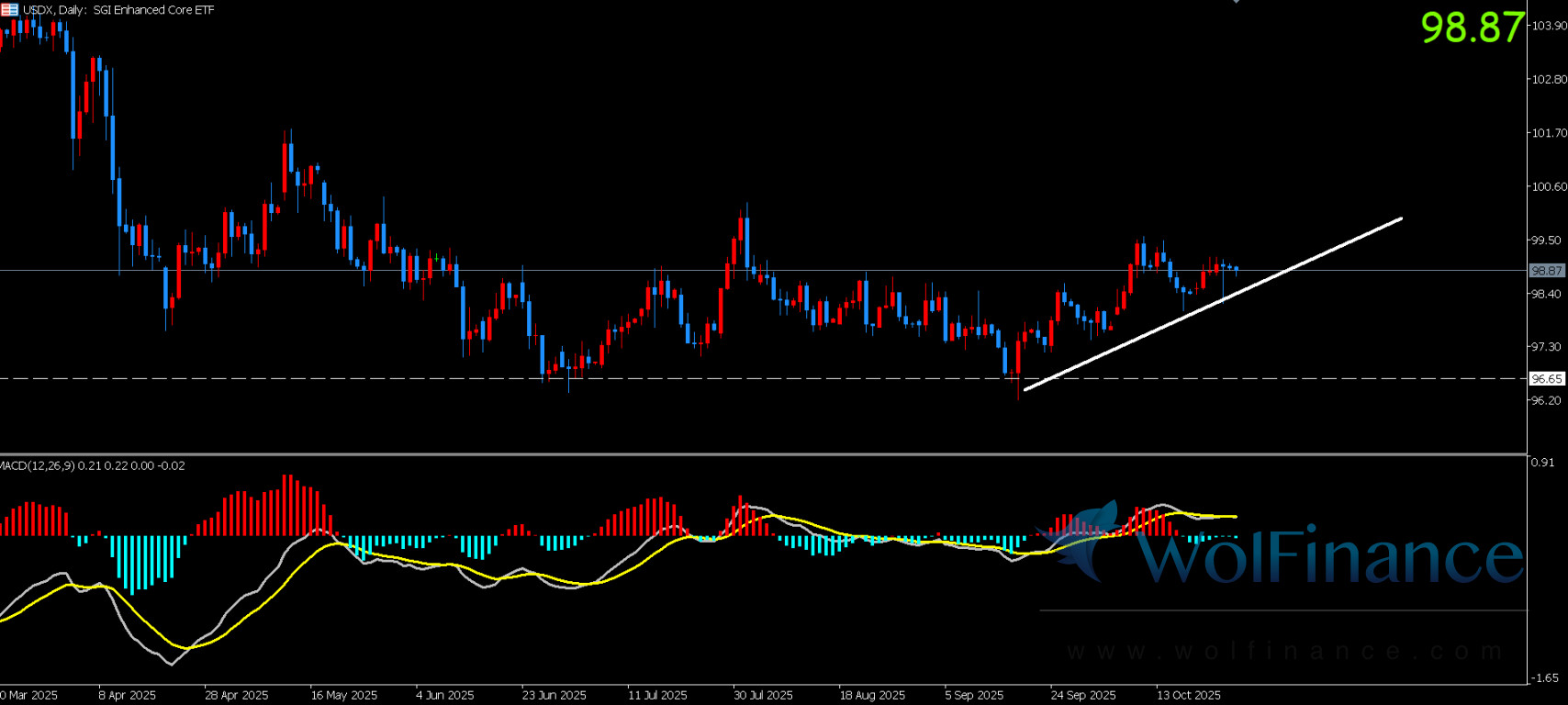Click the 103.90 price scale label
The height and width of the screenshot is (705, 1568).
click(x=1549, y=26)
